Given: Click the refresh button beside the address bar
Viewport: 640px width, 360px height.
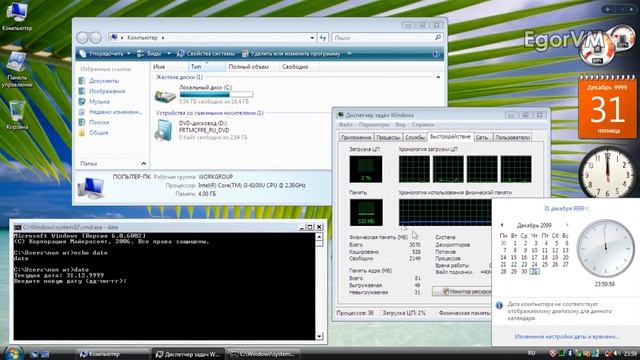Looking at the screenshot, I should tap(323, 38).
